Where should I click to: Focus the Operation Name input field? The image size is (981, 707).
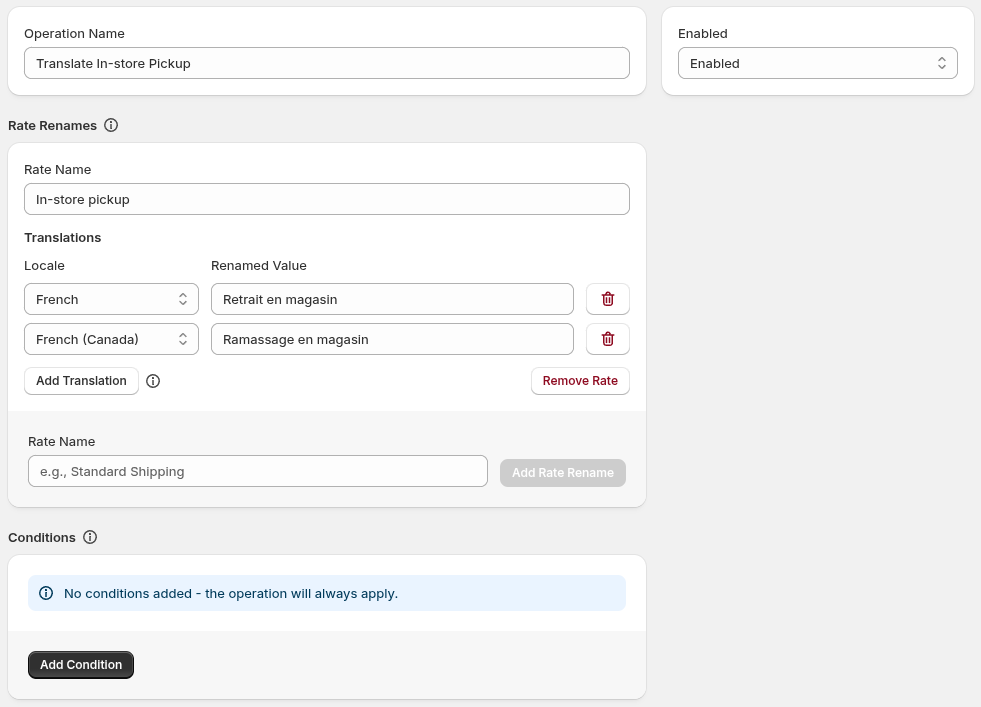(327, 63)
